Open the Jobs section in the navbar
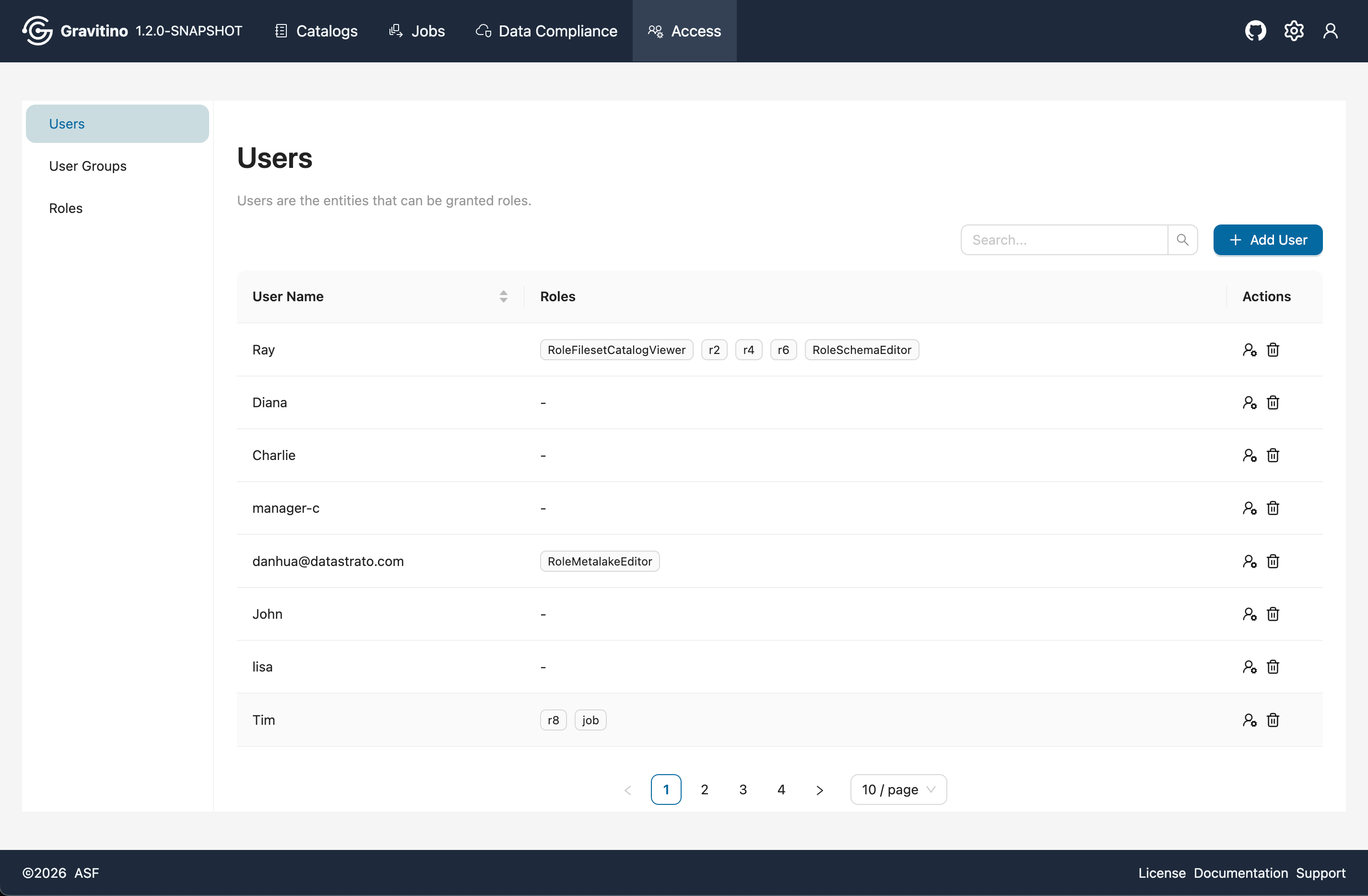 tap(417, 31)
